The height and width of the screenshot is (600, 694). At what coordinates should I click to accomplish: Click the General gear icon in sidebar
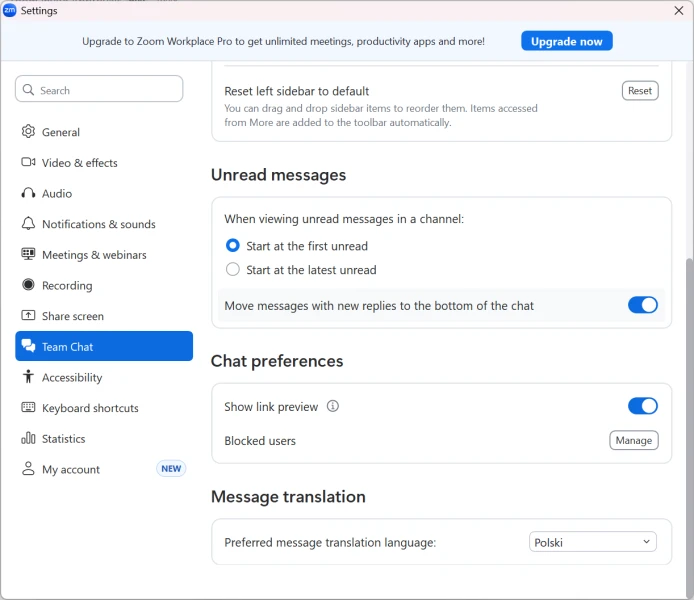[x=28, y=132]
